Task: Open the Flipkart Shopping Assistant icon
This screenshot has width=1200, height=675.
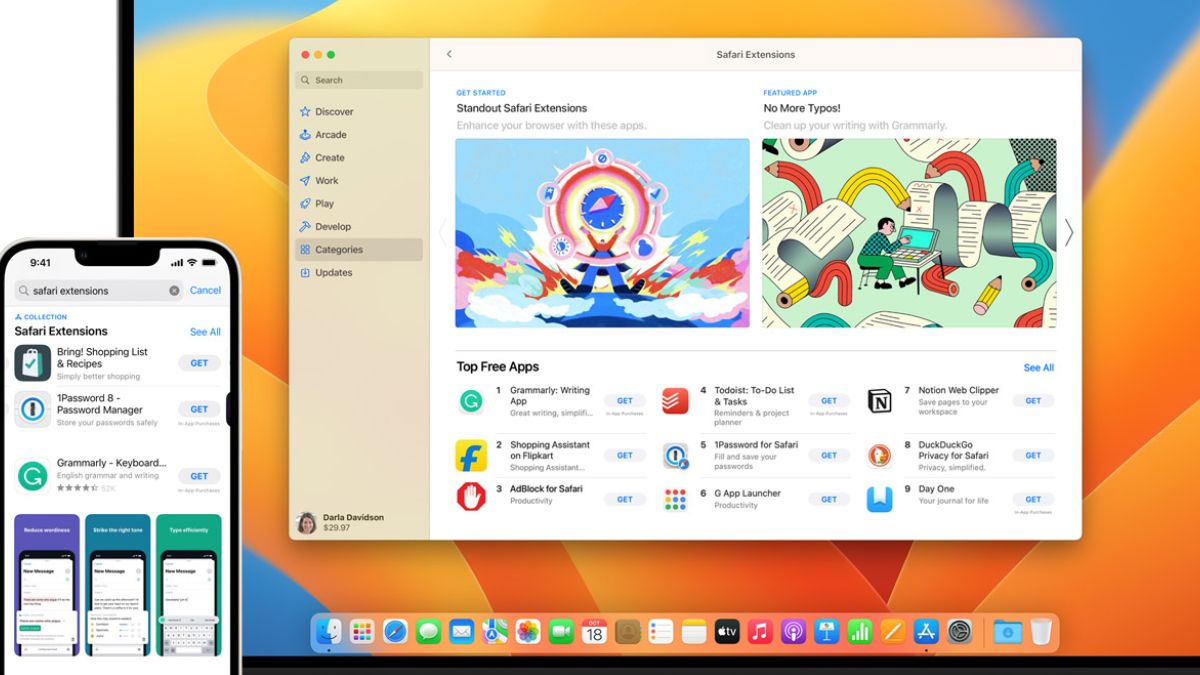Action: (471, 456)
